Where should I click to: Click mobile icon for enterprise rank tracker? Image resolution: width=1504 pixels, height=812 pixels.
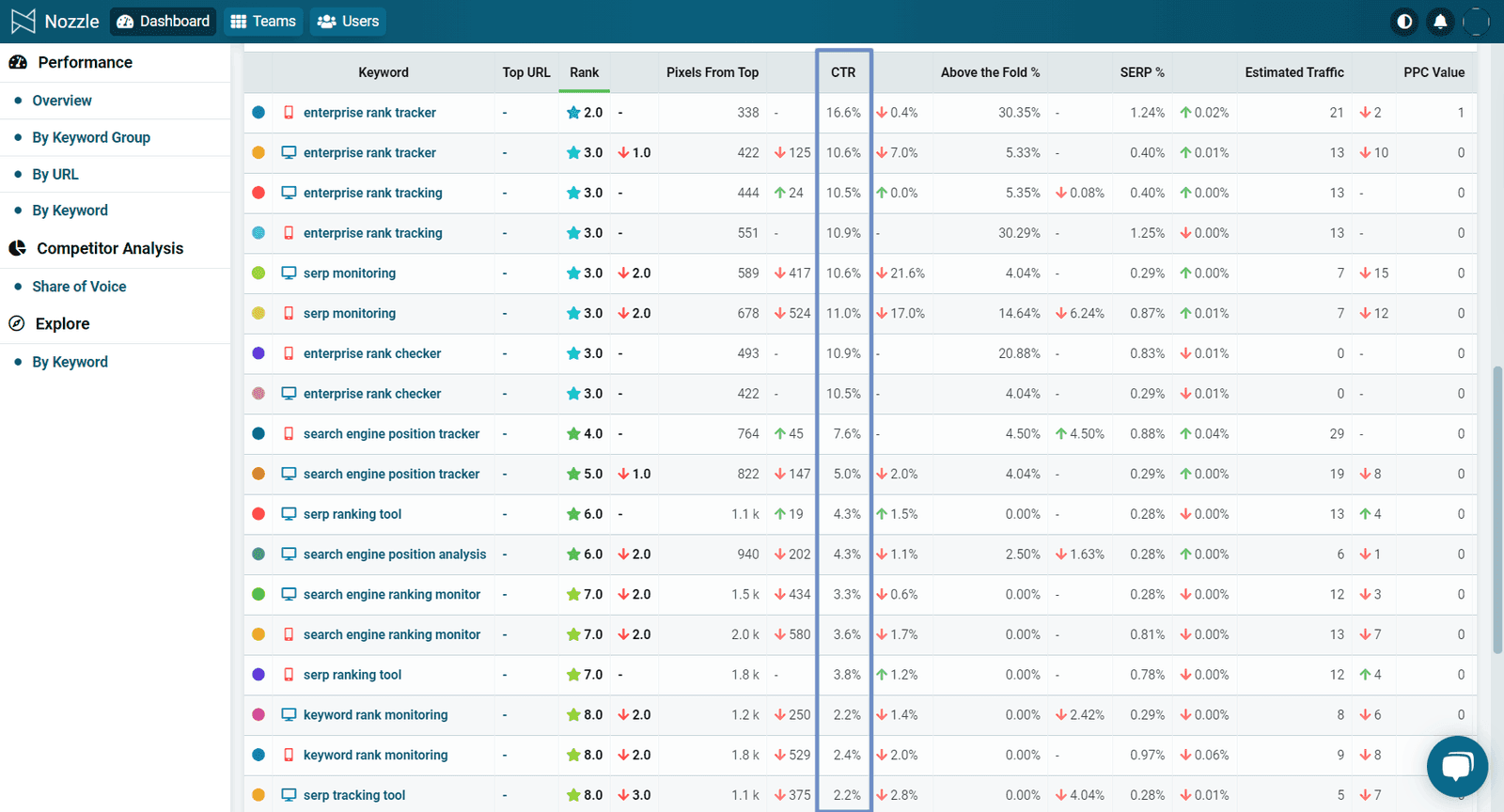coord(289,112)
